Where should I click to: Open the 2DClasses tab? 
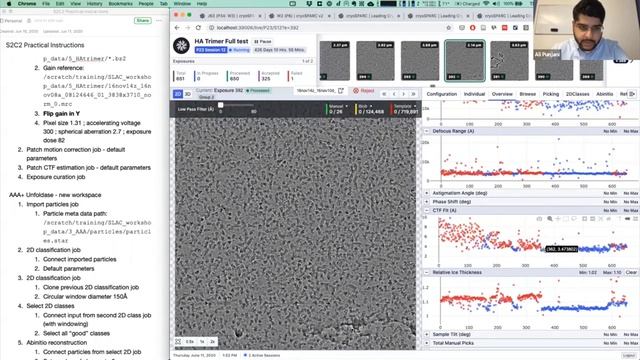pos(578,94)
